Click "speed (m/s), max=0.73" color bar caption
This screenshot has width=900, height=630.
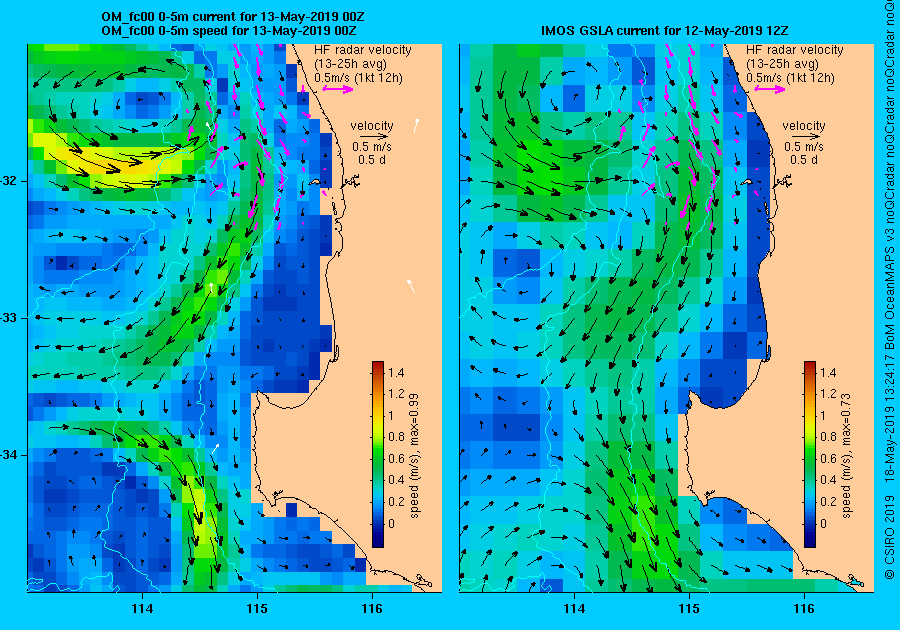click(847, 456)
